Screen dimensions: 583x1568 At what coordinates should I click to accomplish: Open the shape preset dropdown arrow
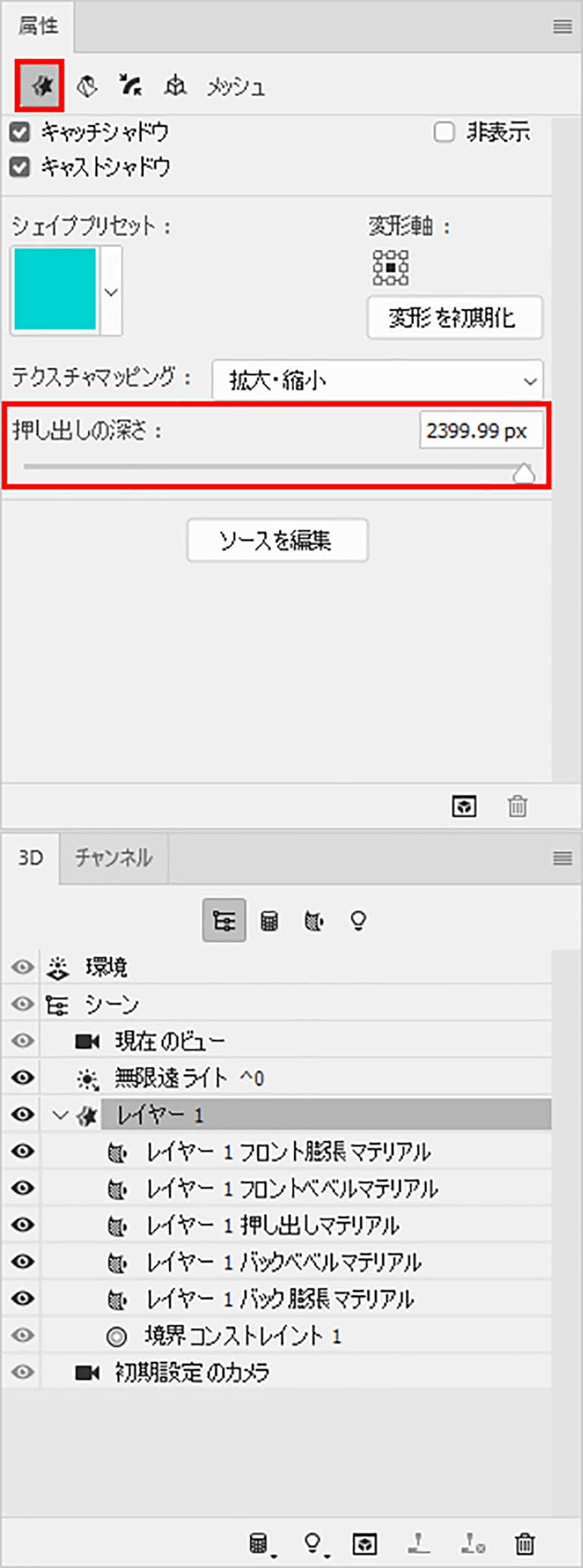coord(111,292)
